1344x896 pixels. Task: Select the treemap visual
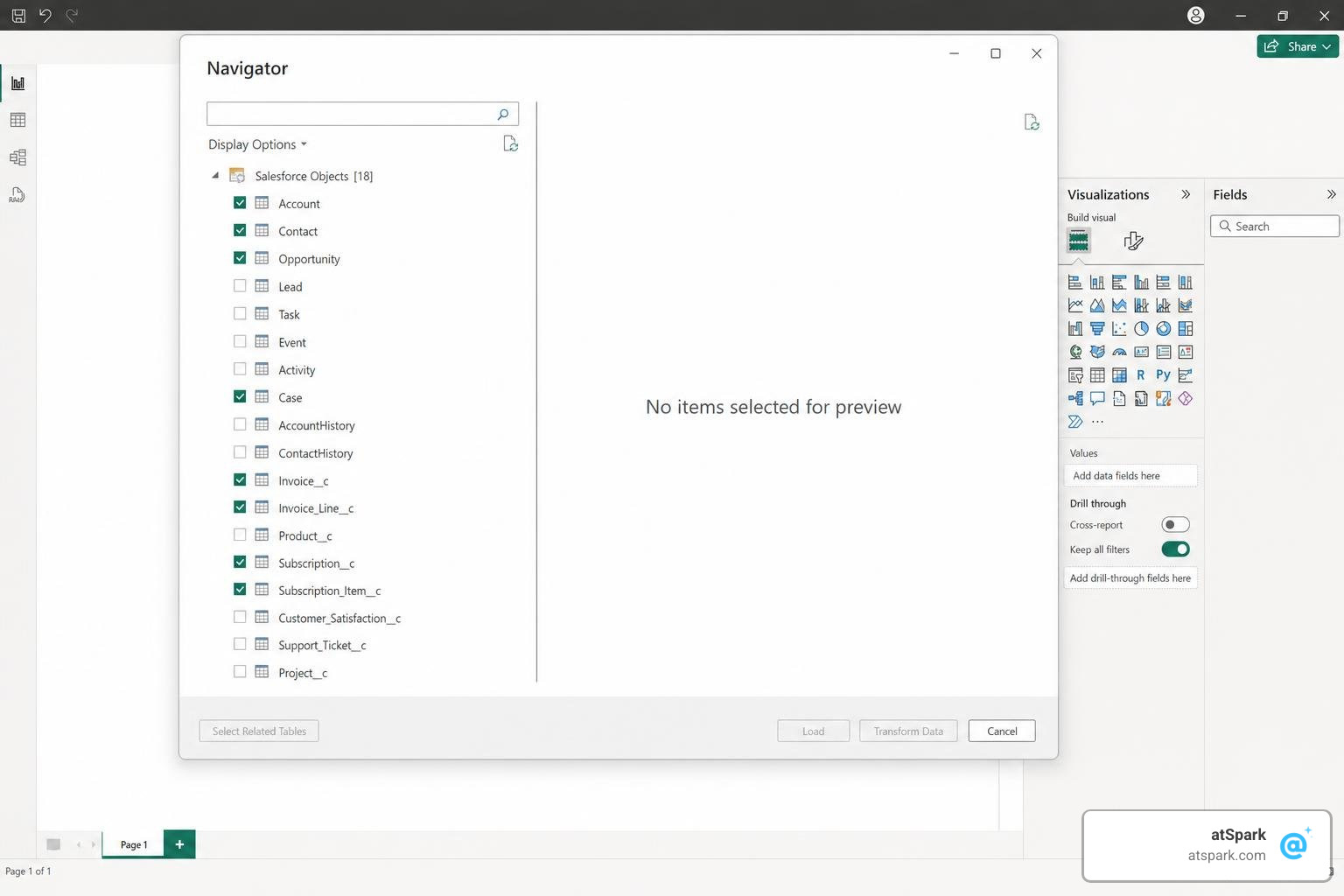[1186, 329]
